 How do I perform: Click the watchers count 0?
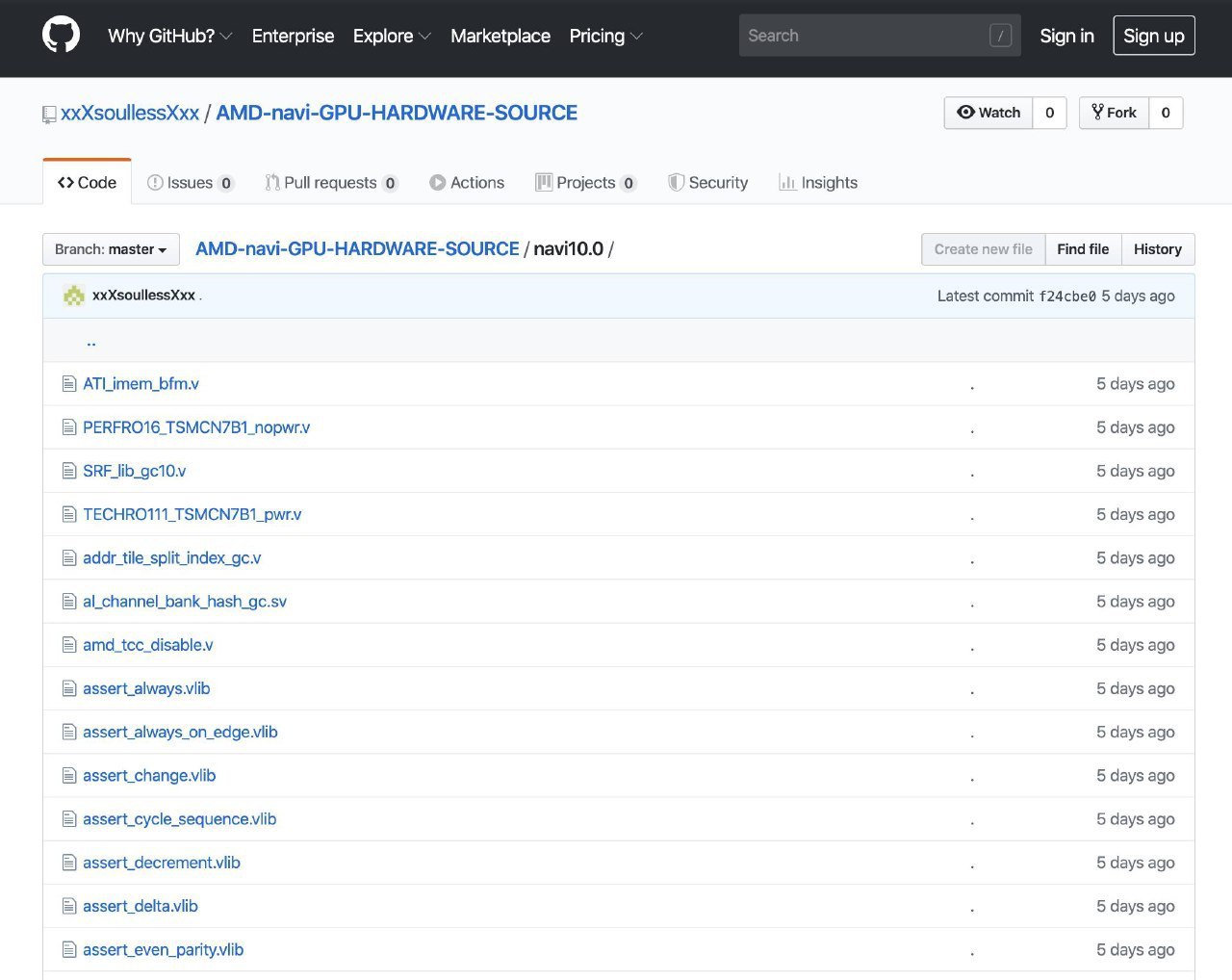coord(1050,113)
